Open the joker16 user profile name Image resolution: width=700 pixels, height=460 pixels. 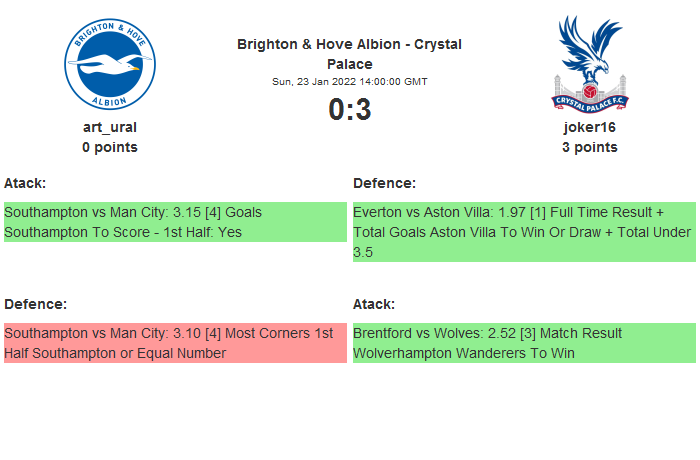[589, 127]
